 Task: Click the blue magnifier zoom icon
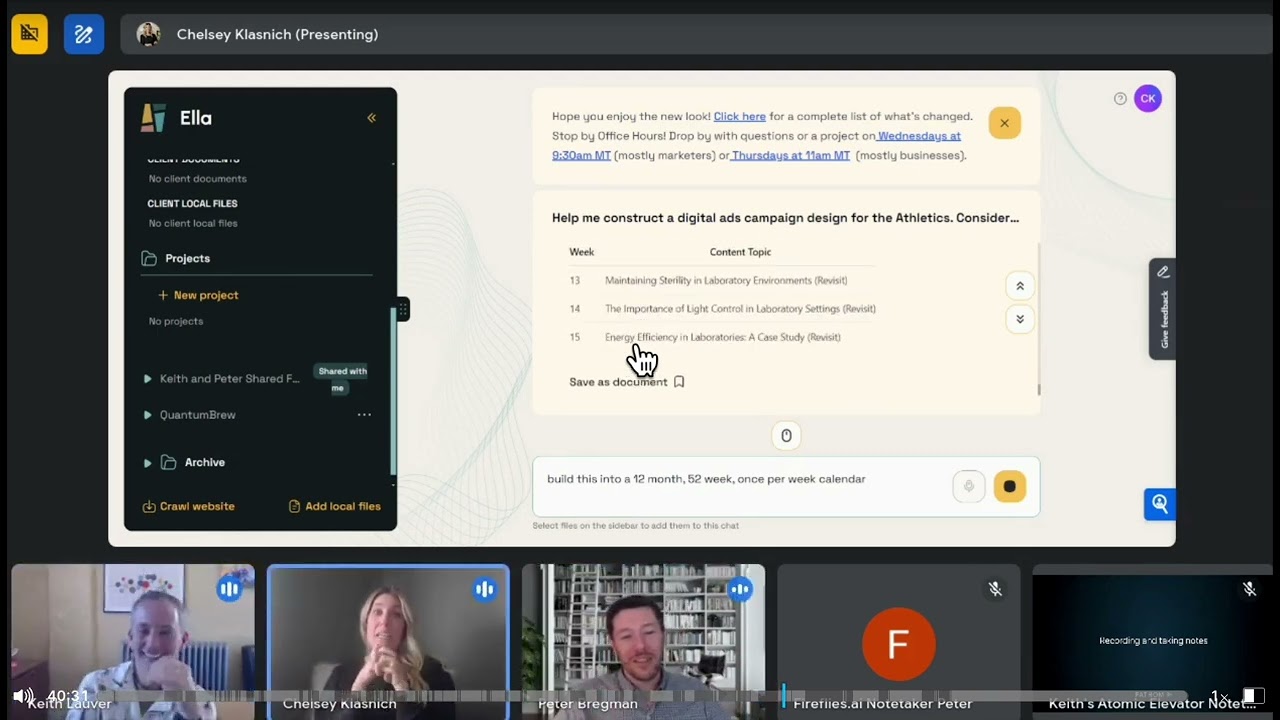1160,504
